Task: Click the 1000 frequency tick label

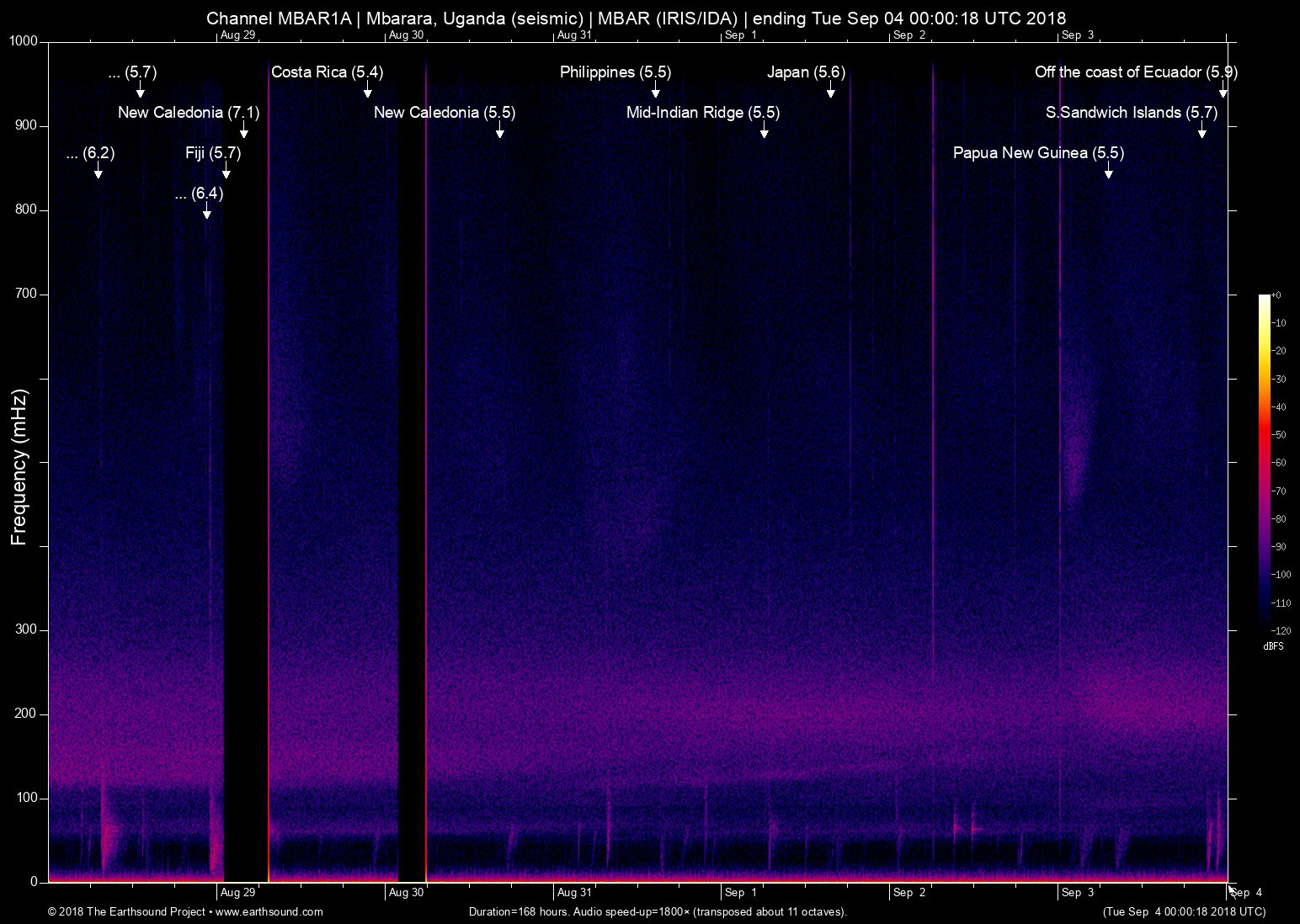Action: point(22,41)
